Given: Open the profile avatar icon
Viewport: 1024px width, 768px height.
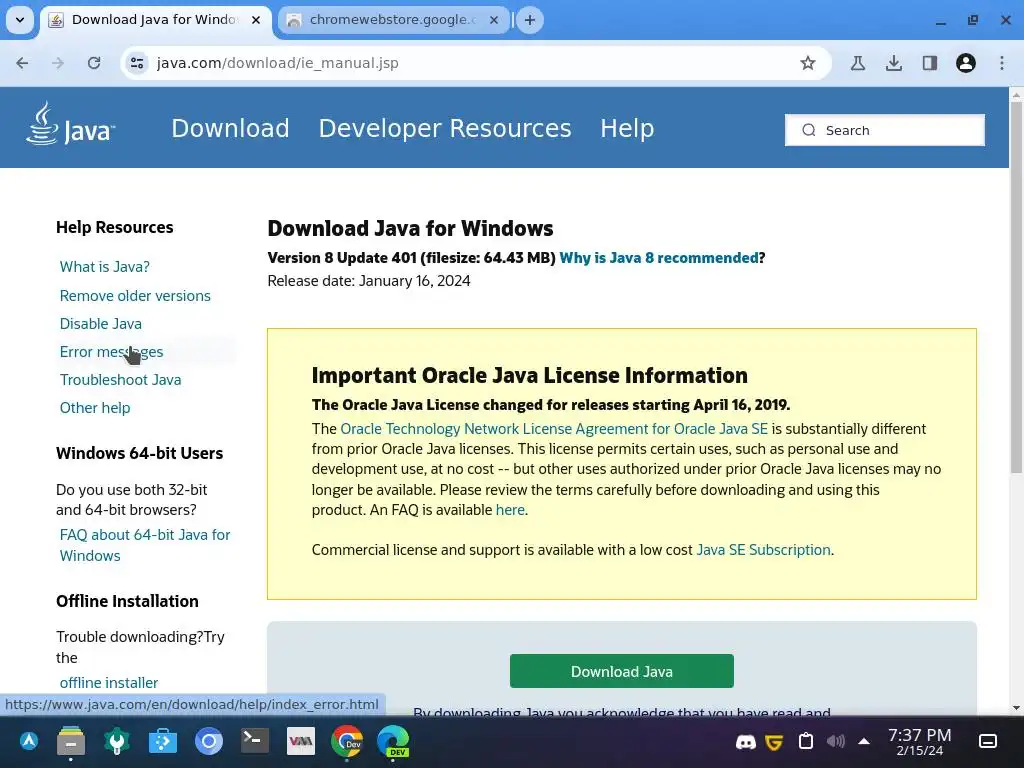Looking at the screenshot, I should point(966,63).
